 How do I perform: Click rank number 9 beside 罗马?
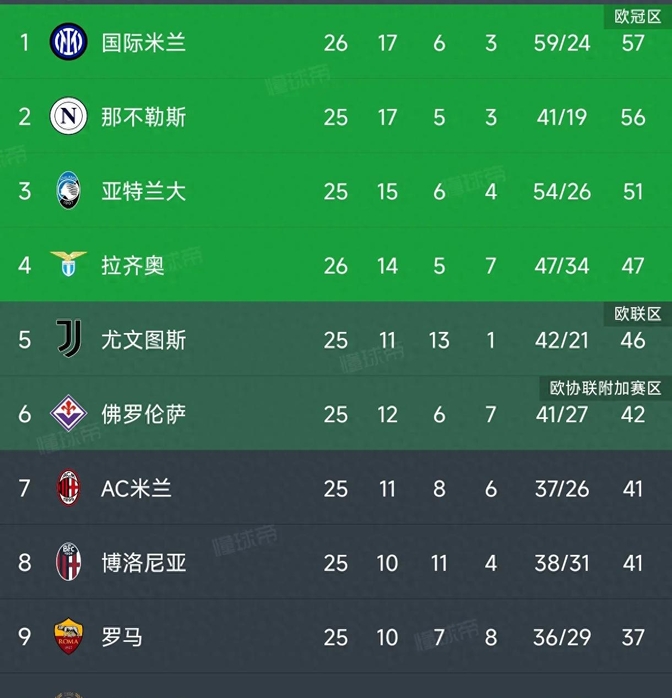click(25, 637)
